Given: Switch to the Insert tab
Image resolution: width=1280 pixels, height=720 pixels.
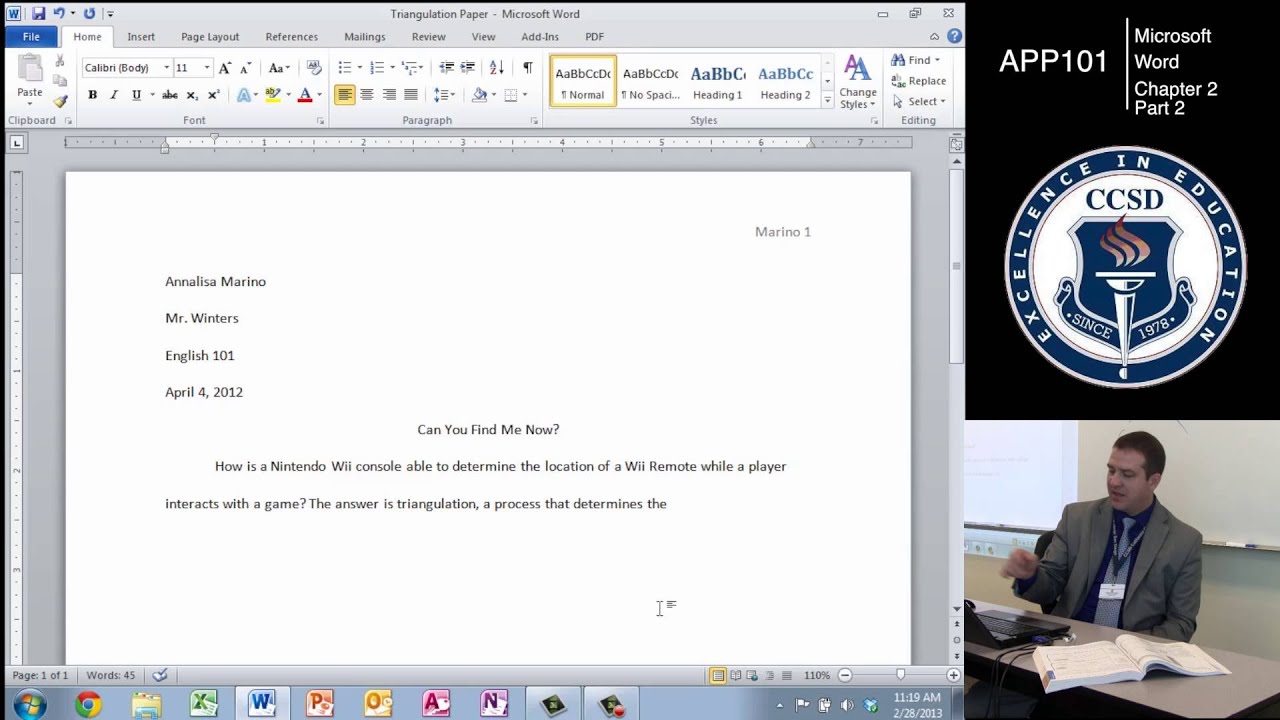Looking at the screenshot, I should pyautogui.click(x=141, y=37).
